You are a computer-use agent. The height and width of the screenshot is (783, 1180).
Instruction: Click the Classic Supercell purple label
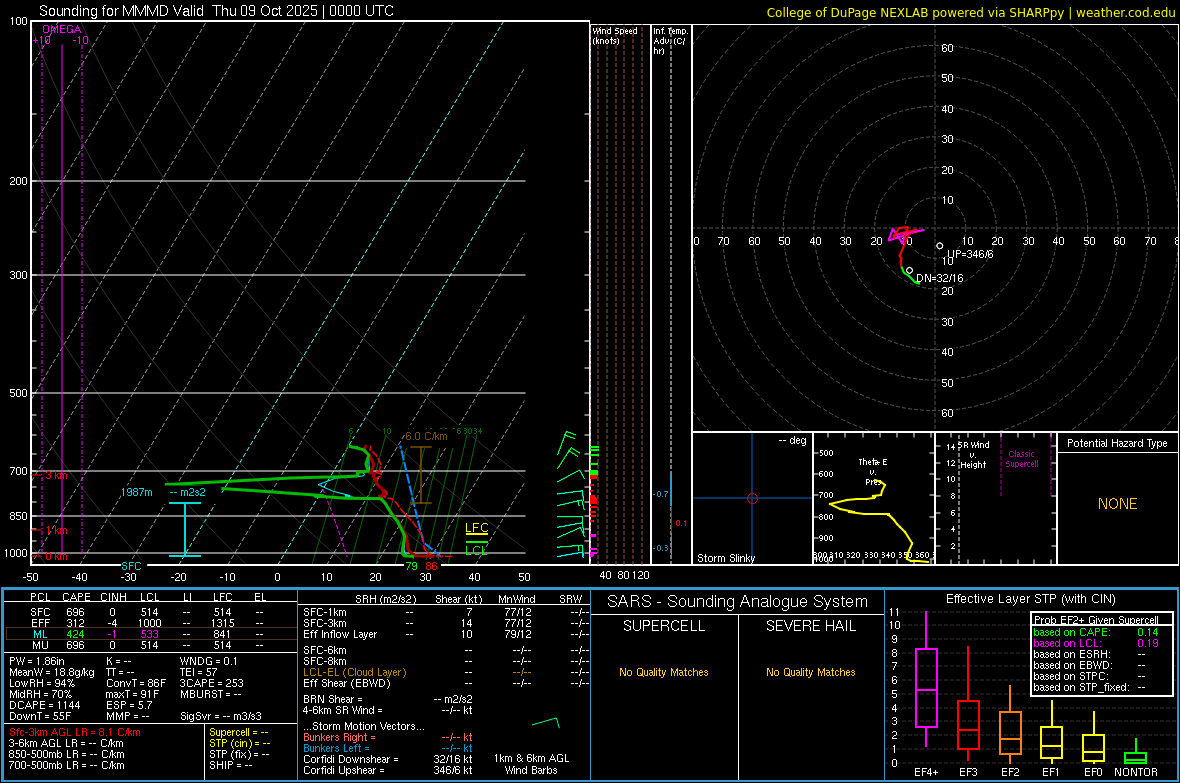click(x=1022, y=459)
